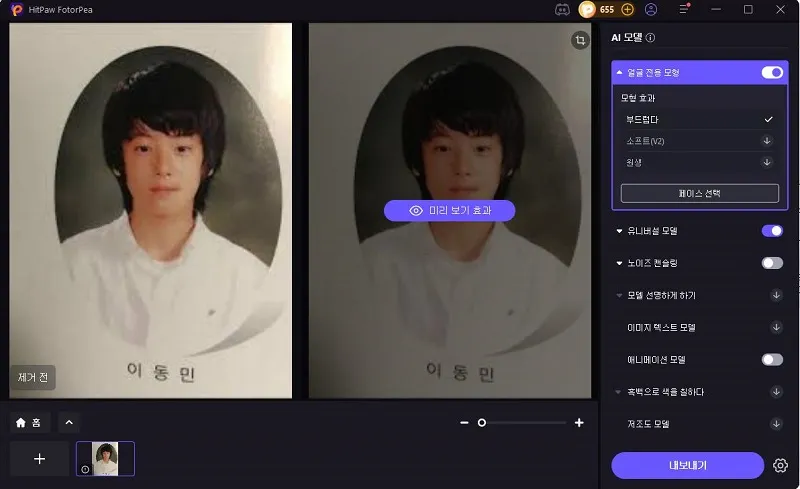The image size is (800, 489).
Task: Download the 원생 model effect
Action: click(x=766, y=162)
